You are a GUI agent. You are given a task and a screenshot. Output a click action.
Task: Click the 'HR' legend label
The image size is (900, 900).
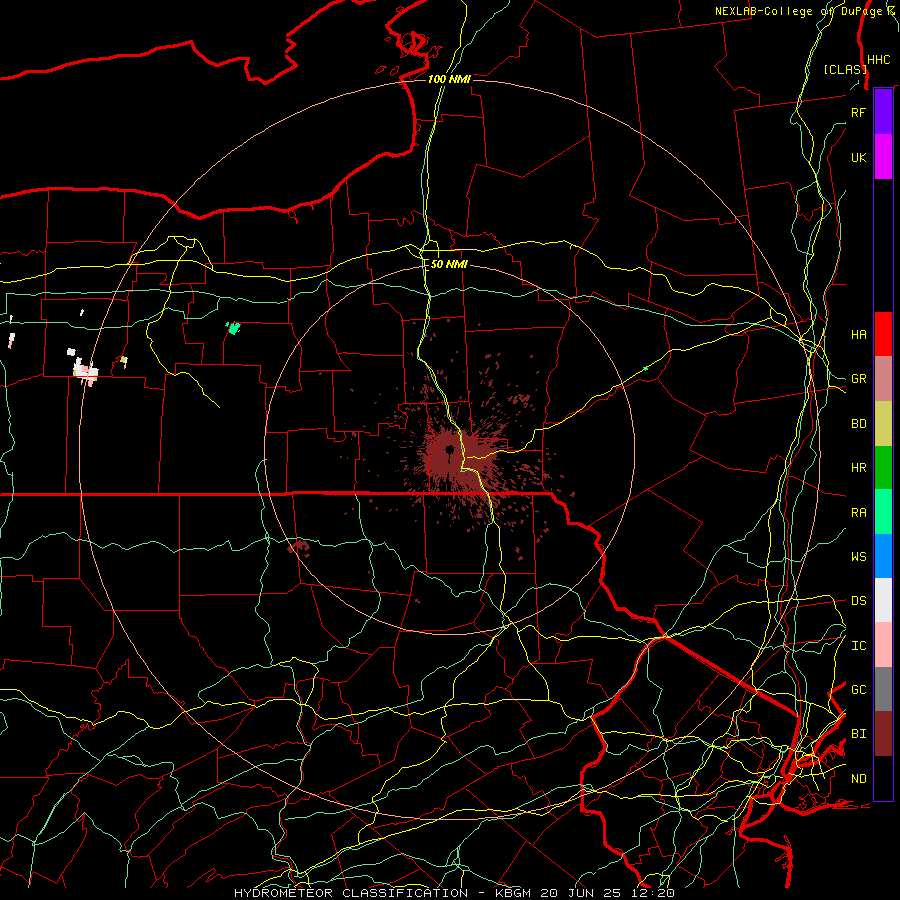click(x=859, y=468)
